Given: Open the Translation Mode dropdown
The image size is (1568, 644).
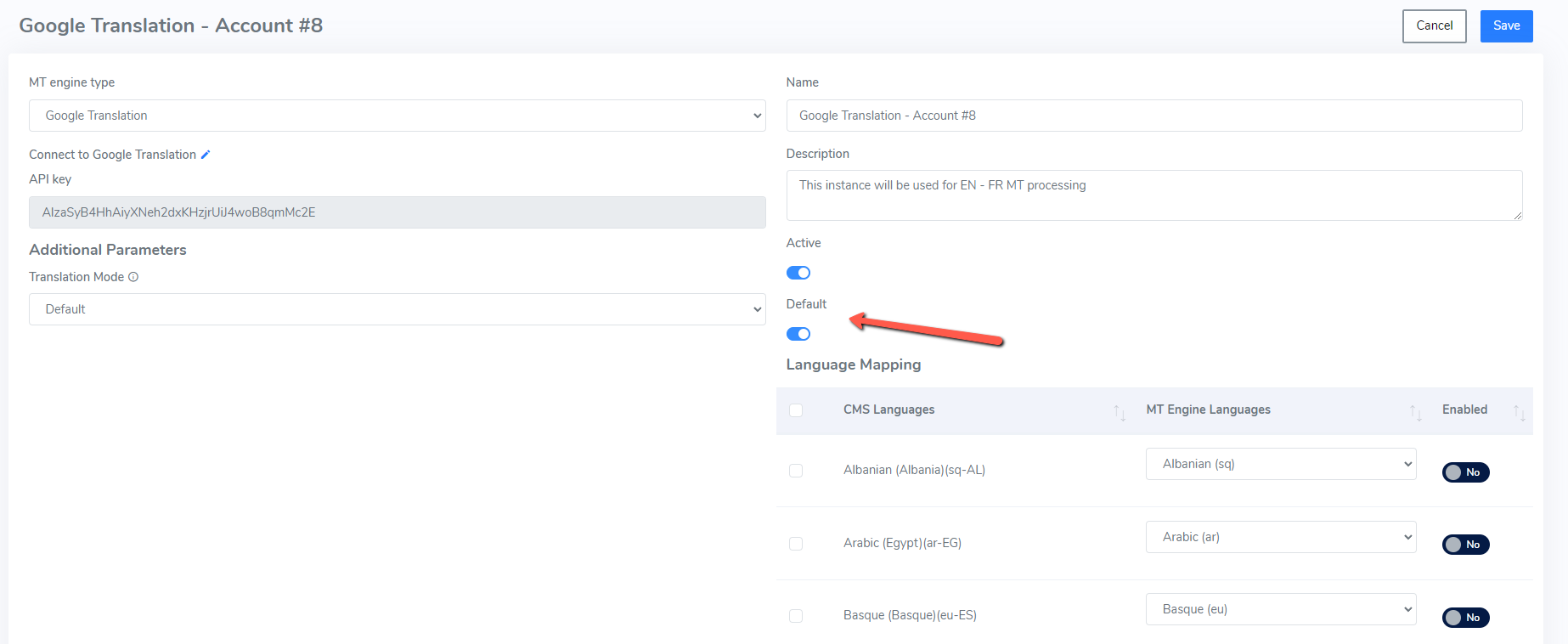Looking at the screenshot, I should (398, 309).
